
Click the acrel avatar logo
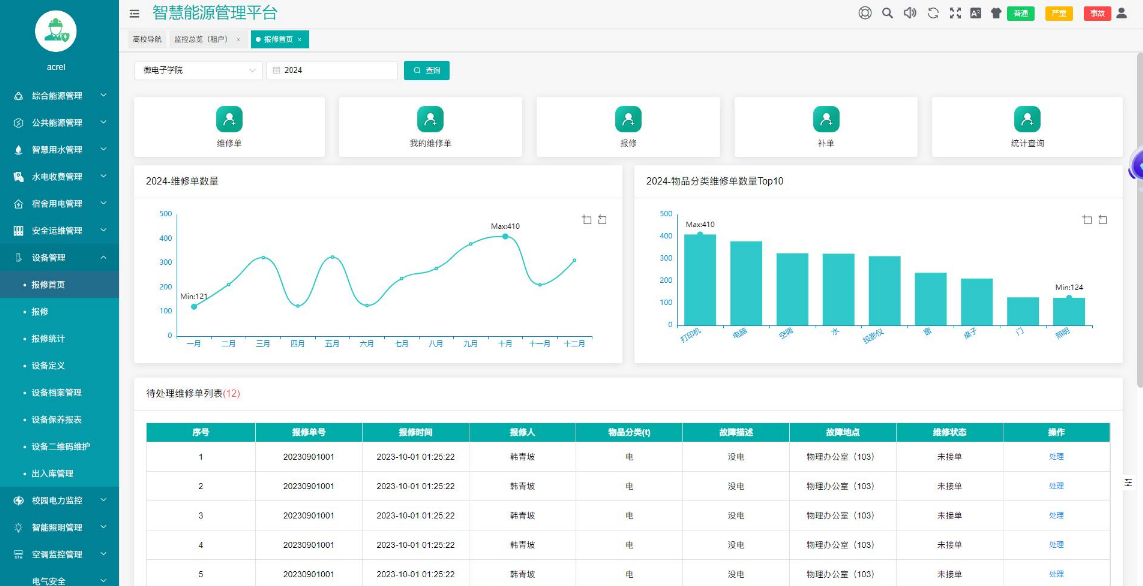click(x=55, y=31)
